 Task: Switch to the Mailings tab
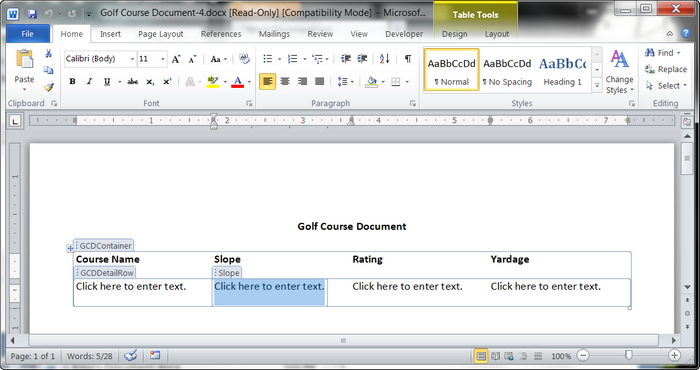click(275, 34)
